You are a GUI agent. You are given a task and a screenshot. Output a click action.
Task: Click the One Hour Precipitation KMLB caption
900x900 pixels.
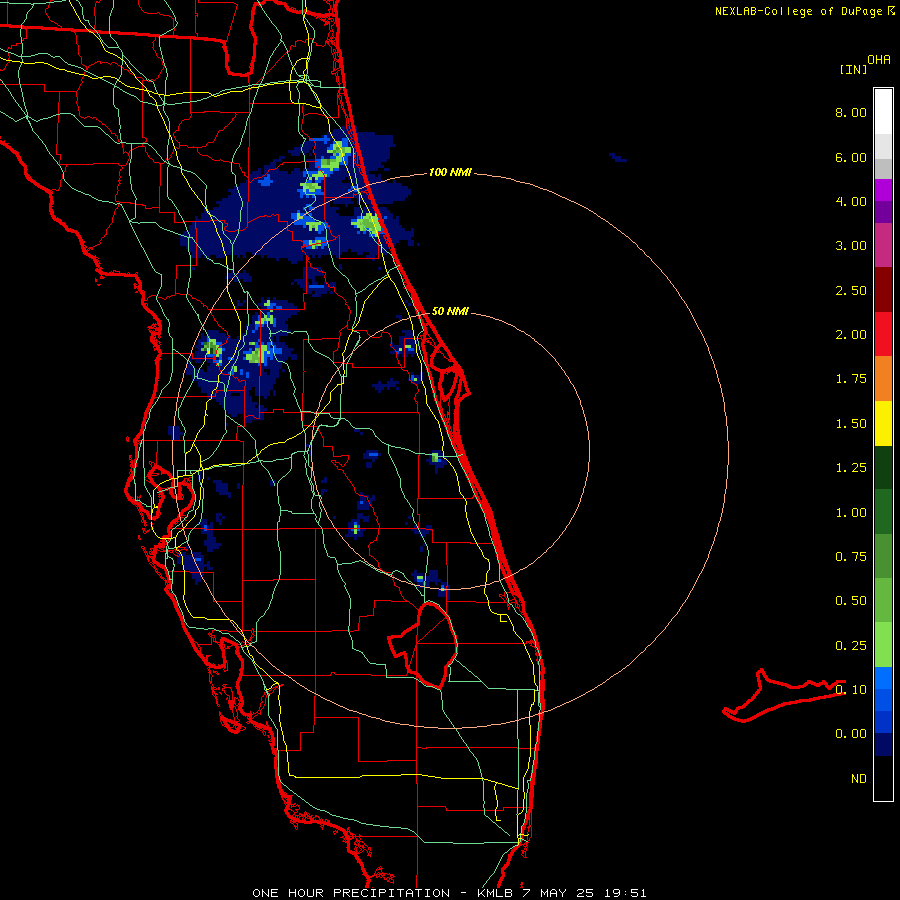pyautogui.click(x=449, y=893)
